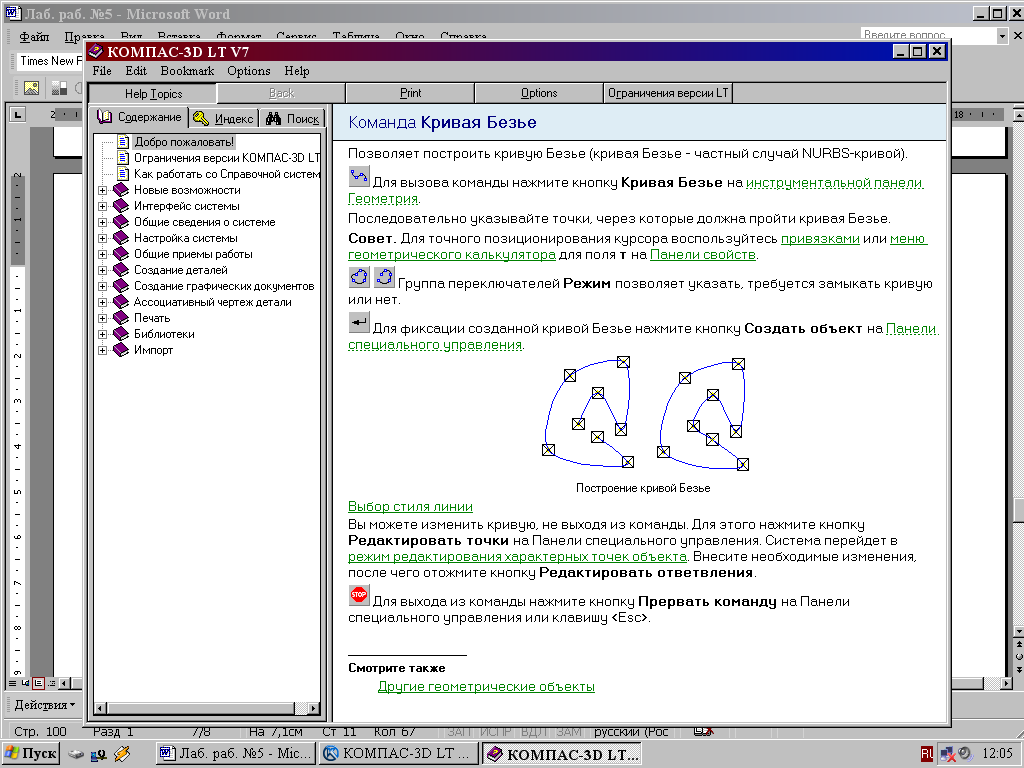Expand the Ассоциативный чертеж детали node
The height and width of the screenshot is (768, 1024).
[x=103, y=302]
